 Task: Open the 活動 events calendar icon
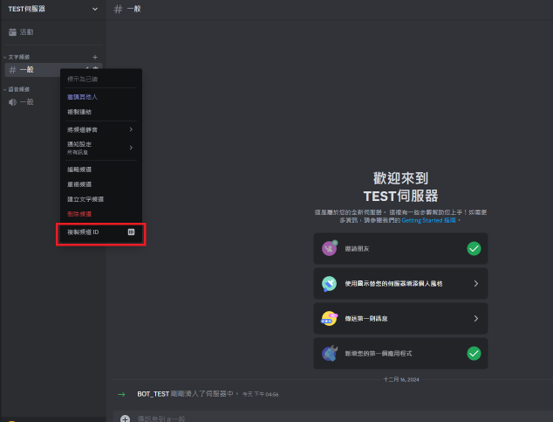13,32
